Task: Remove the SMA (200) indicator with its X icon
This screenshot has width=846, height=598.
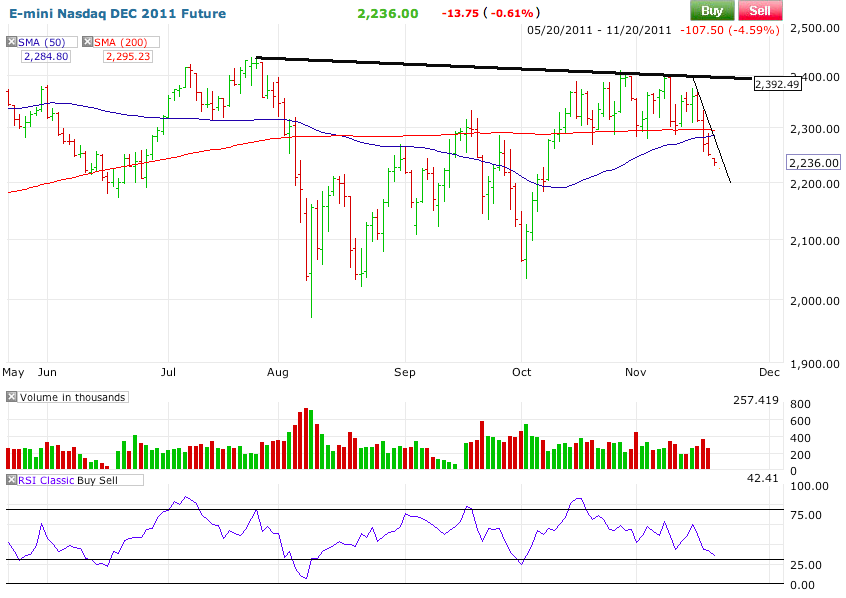Action: pyautogui.click(x=87, y=42)
